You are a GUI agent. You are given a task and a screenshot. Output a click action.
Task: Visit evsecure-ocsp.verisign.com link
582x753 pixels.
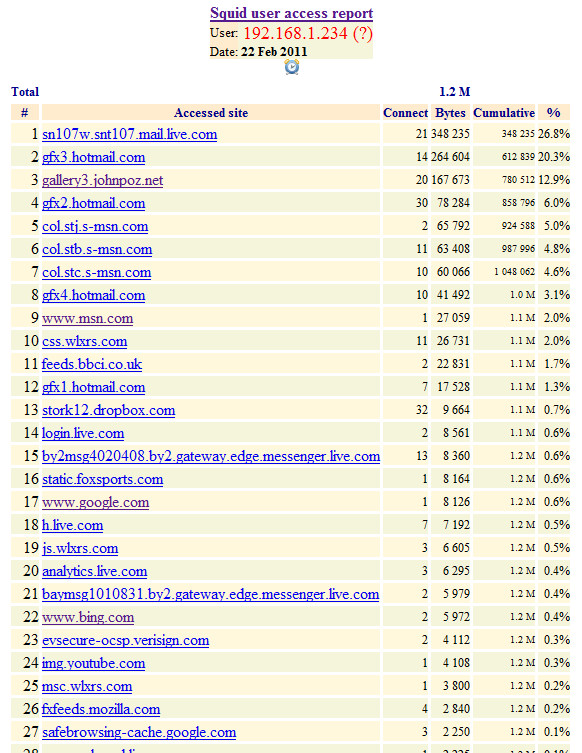tap(126, 641)
